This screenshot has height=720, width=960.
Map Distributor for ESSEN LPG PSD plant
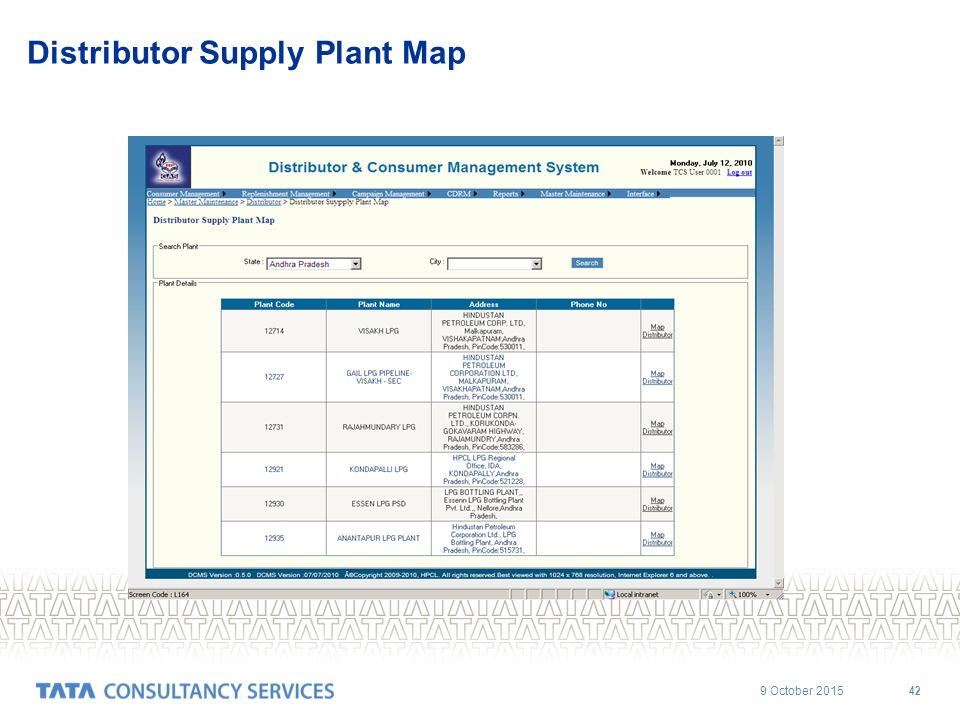(658, 504)
